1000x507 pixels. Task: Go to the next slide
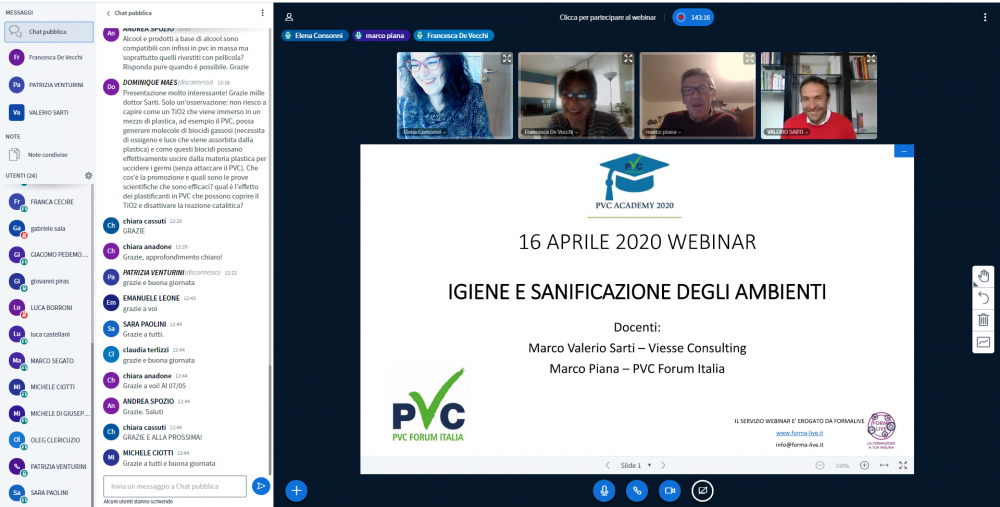pyautogui.click(x=665, y=465)
